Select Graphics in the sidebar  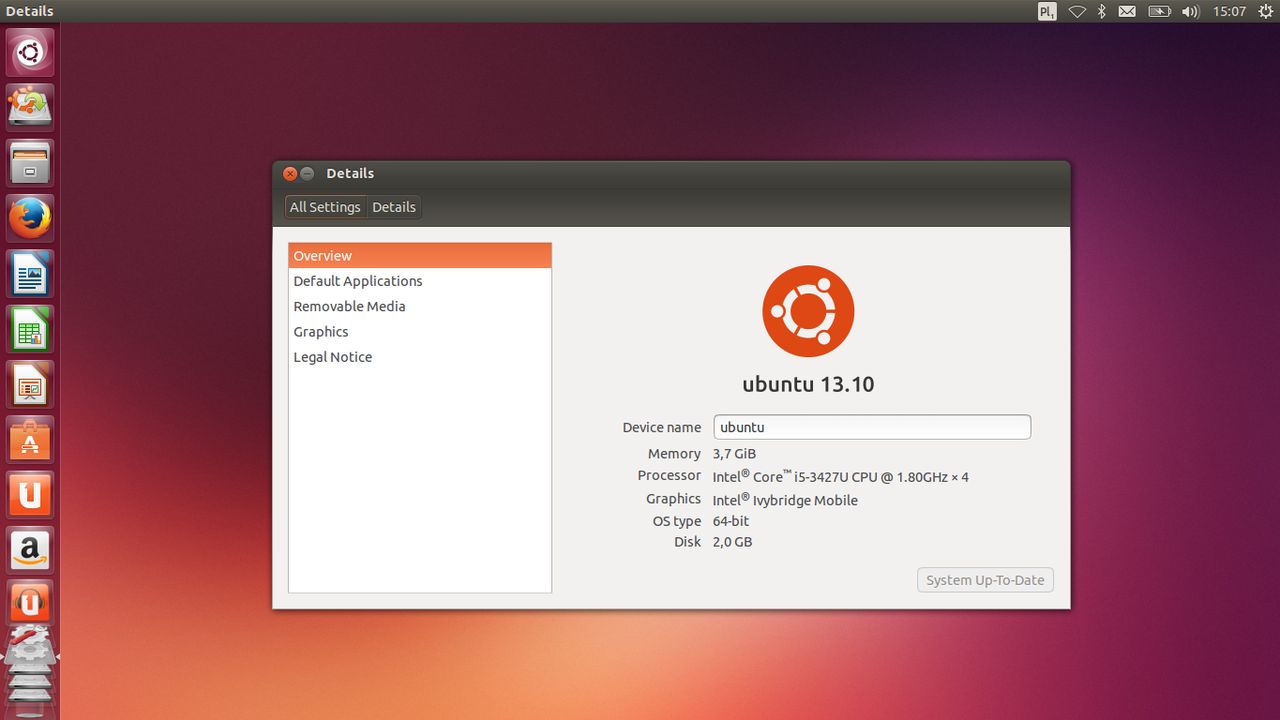[420, 332]
